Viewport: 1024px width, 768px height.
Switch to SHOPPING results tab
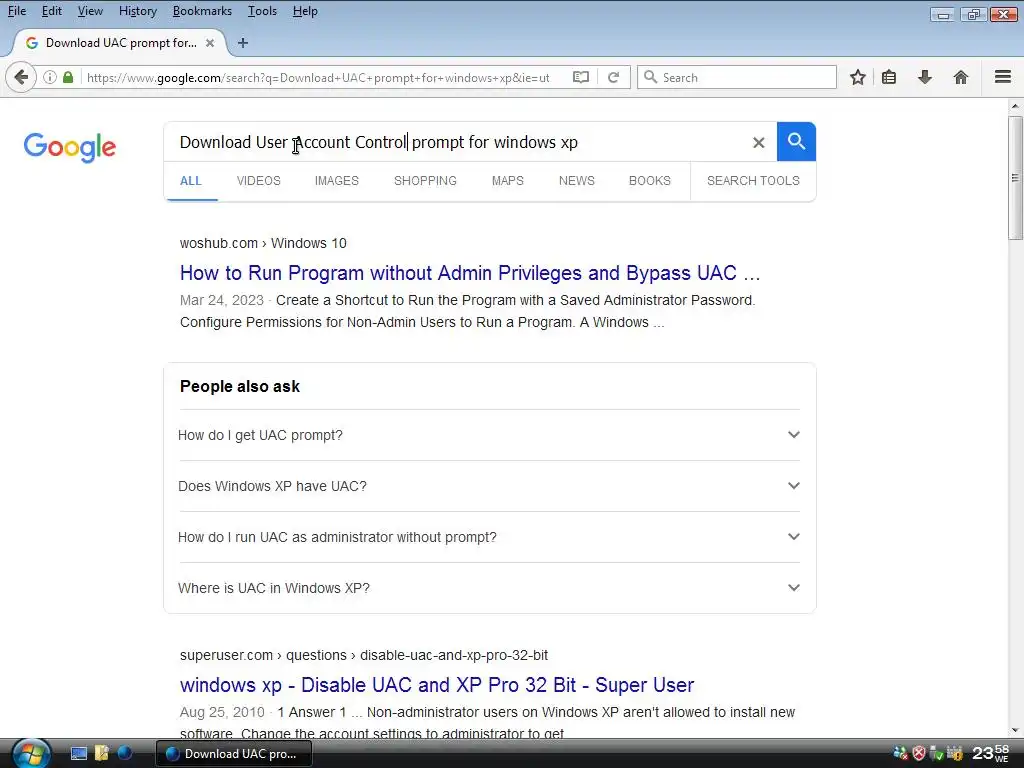click(425, 181)
